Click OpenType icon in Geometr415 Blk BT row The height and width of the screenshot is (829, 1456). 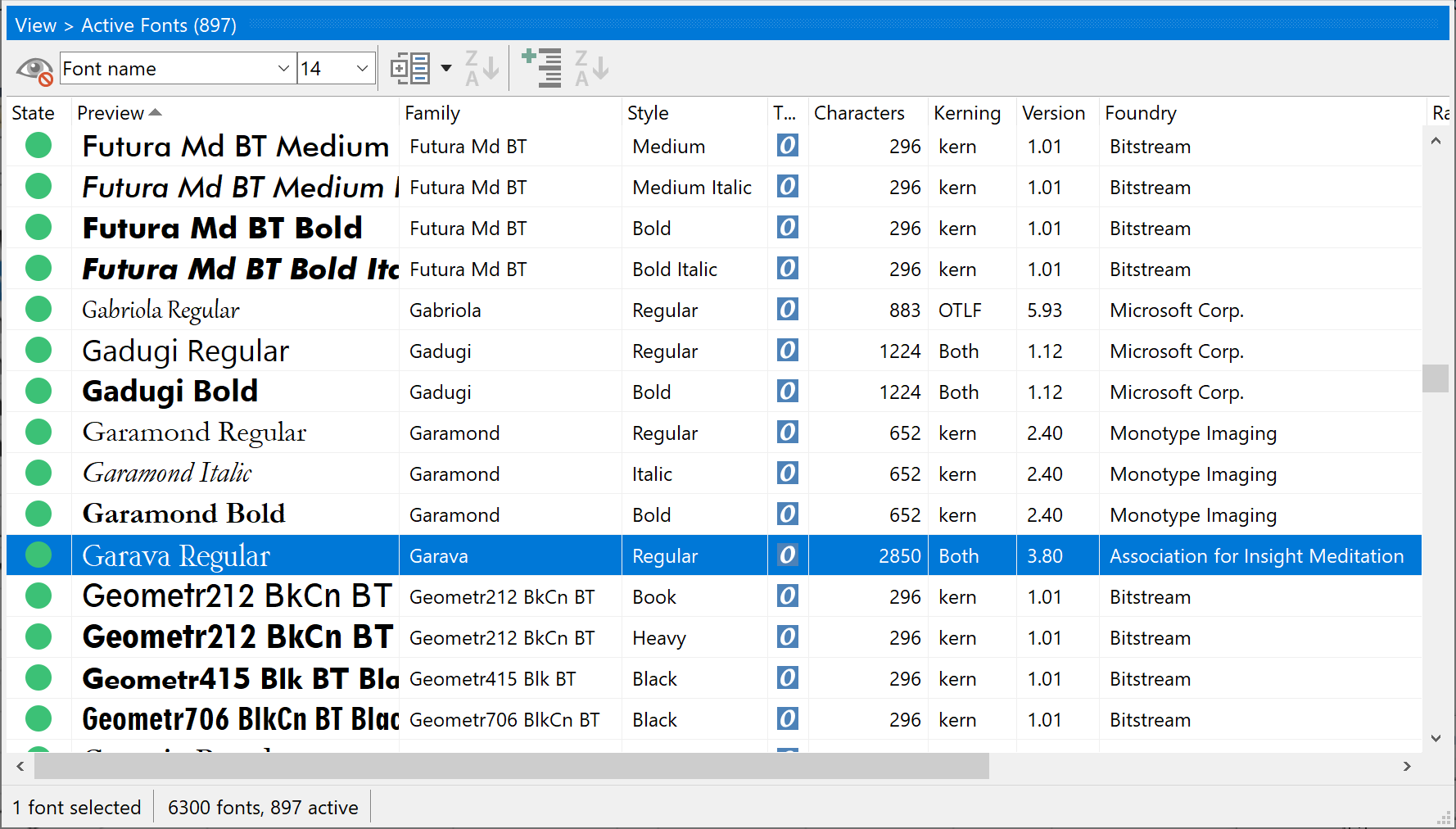point(788,678)
